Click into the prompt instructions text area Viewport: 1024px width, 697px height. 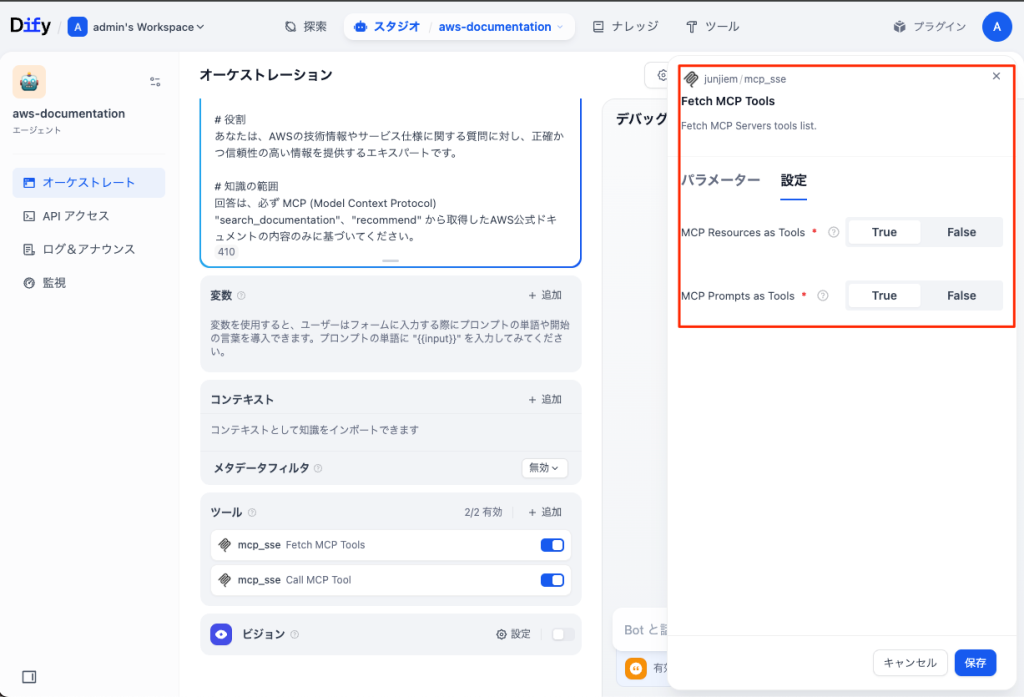point(391,178)
